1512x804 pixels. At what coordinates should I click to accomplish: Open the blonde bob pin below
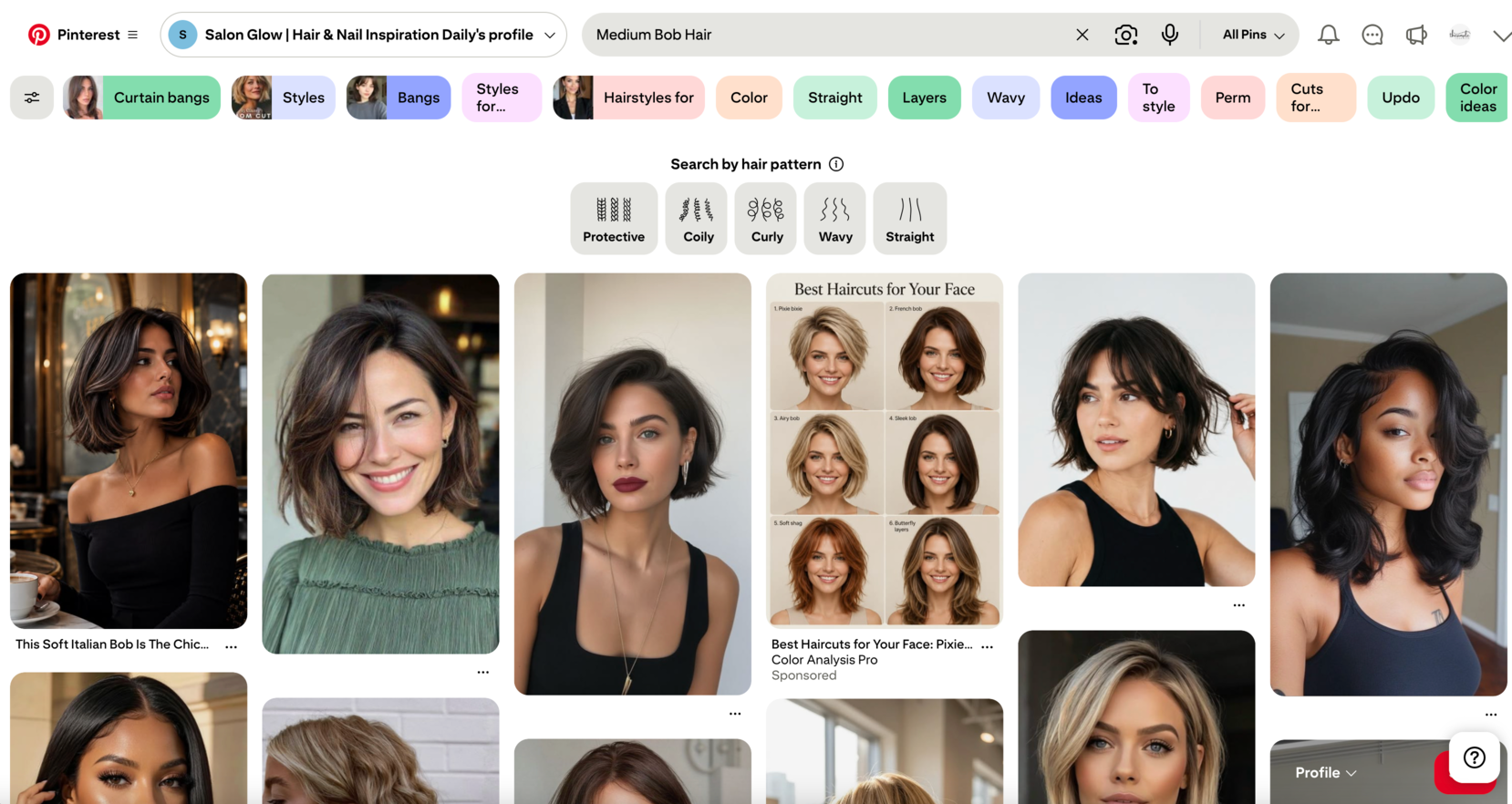click(1136, 717)
